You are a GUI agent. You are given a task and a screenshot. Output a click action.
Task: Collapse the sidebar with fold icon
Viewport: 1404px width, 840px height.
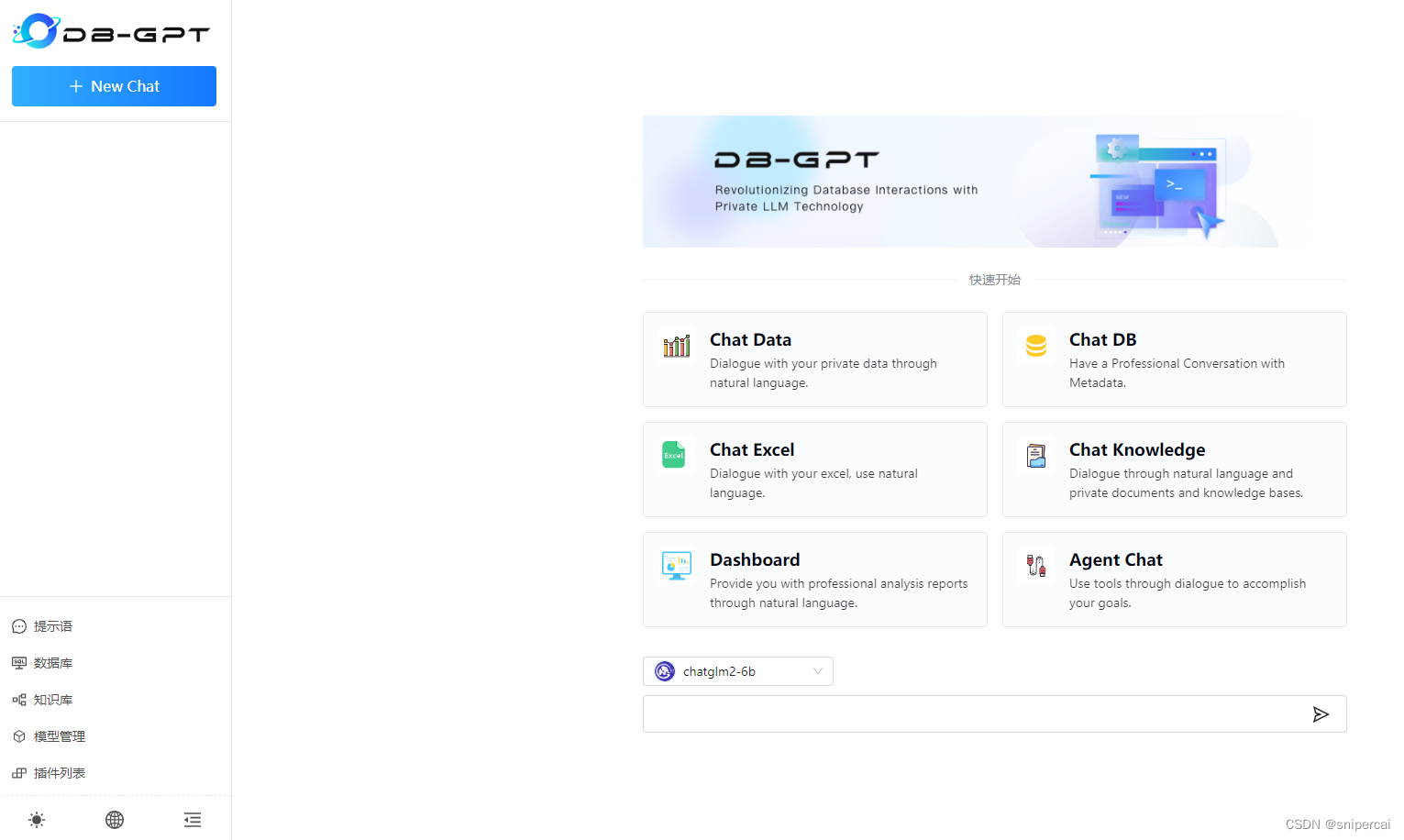[193, 820]
